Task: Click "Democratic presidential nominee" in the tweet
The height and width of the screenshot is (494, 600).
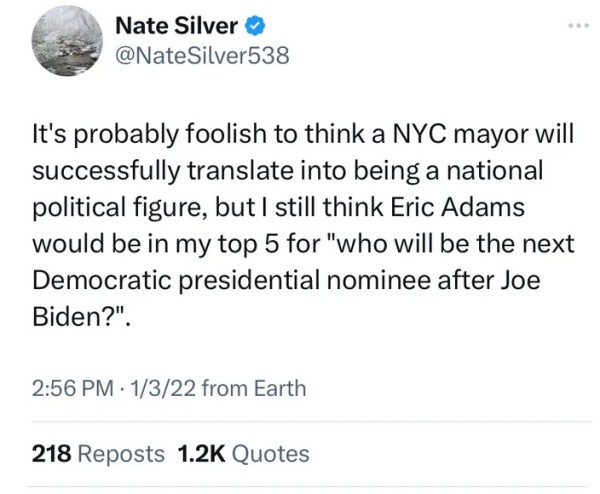Action: click(270, 281)
